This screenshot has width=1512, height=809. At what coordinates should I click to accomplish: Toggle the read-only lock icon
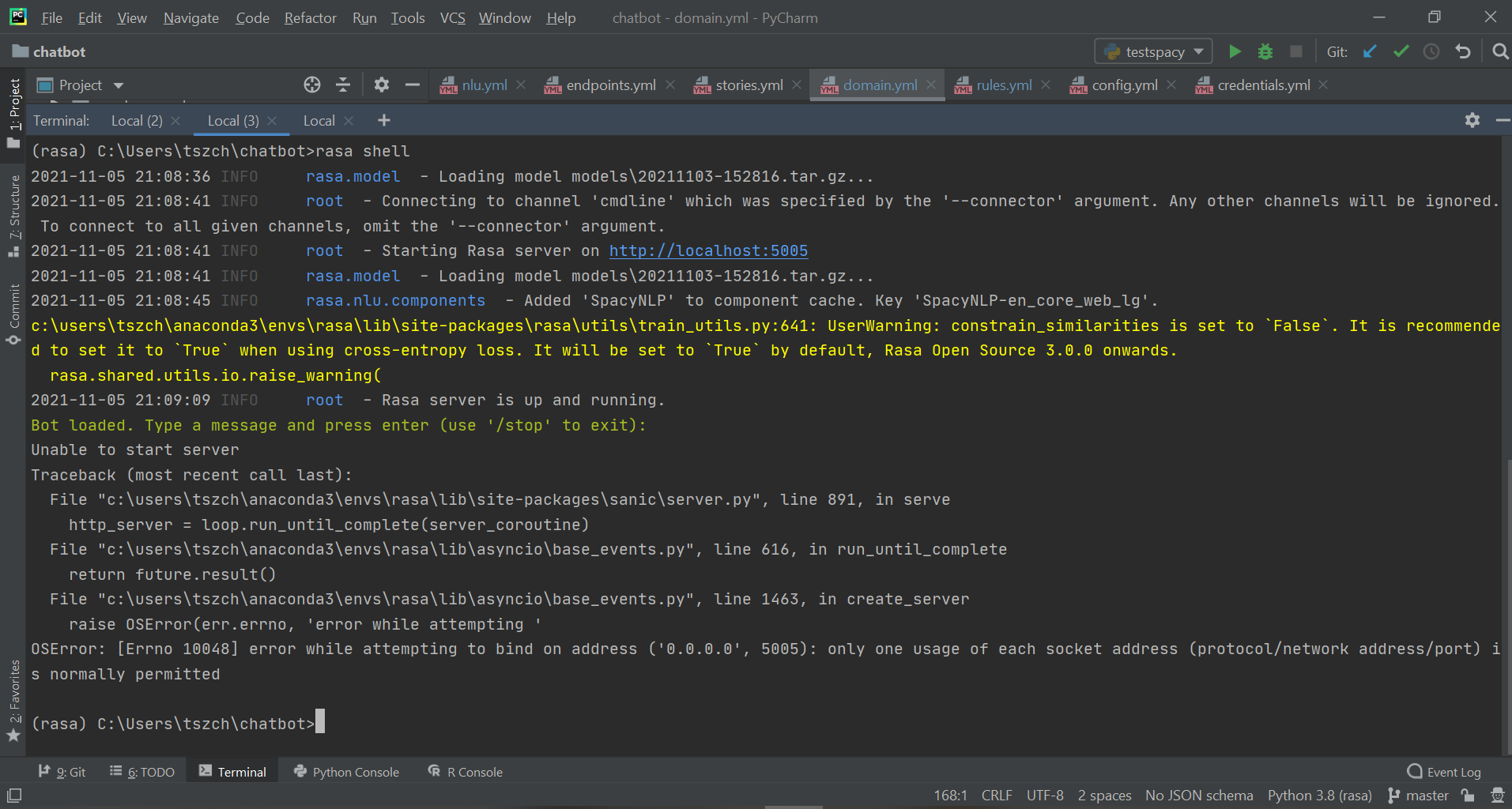(1468, 796)
